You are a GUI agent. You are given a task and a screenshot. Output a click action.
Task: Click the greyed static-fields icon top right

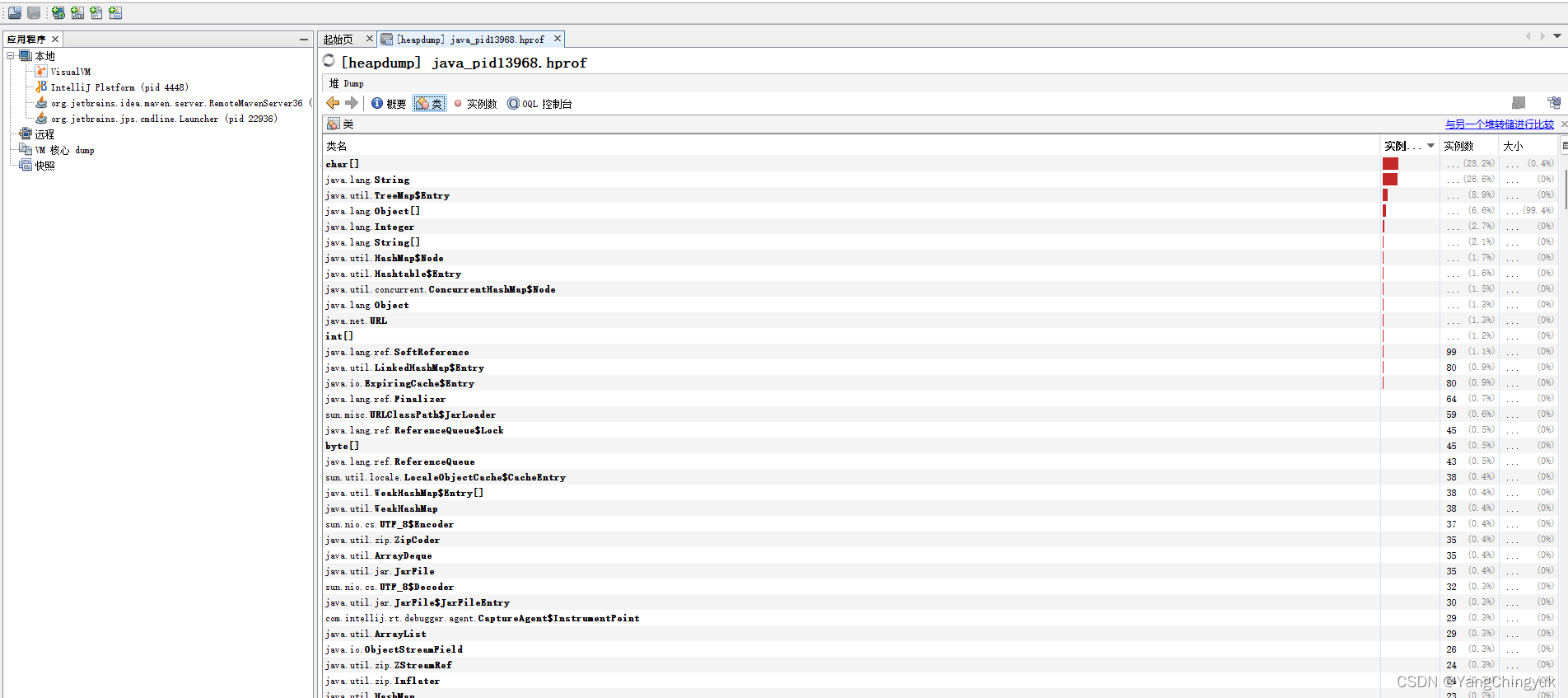coord(1519,103)
